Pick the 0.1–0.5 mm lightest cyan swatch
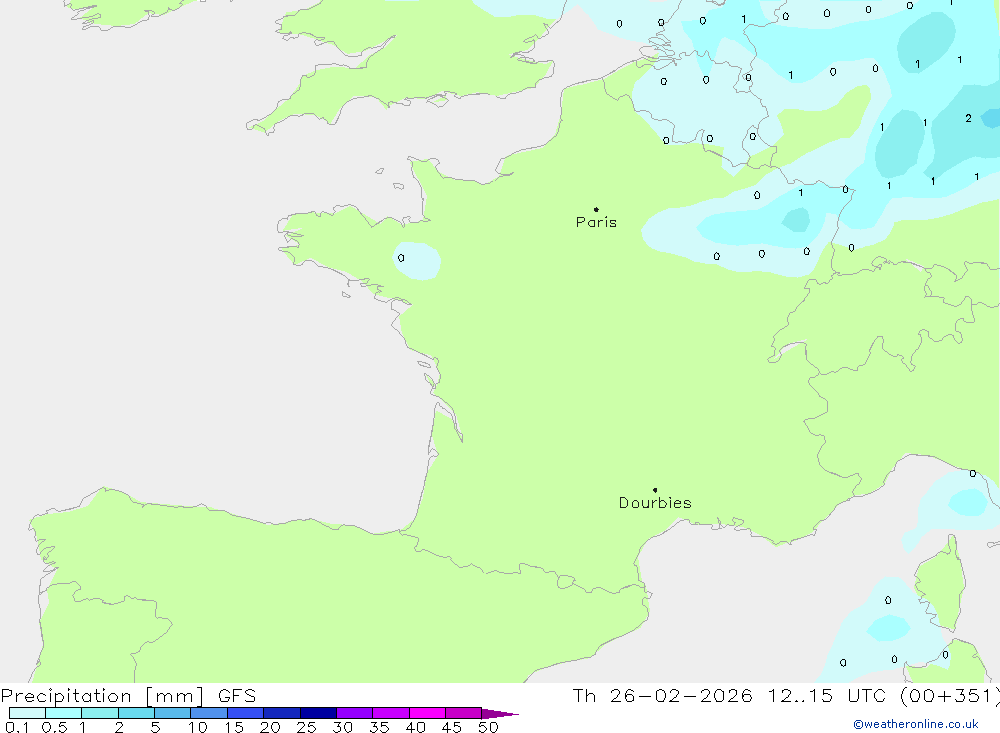 coord(27,713)
